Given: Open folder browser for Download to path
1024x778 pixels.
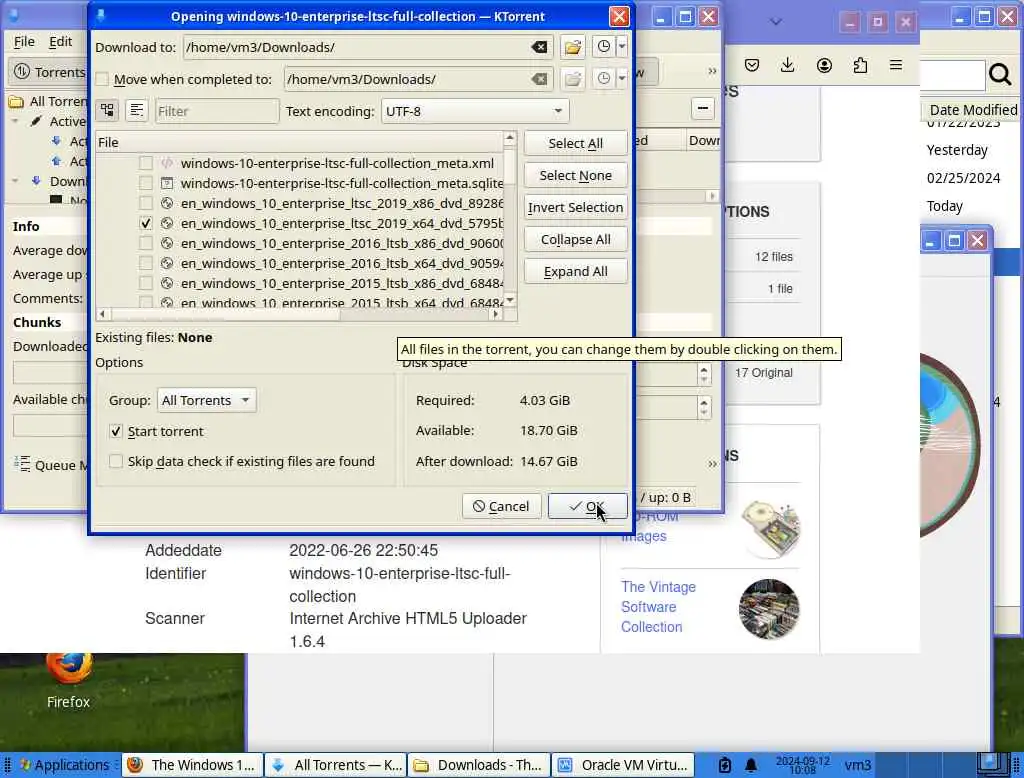Looking at the screenshot, I should [x=573, y=47].
